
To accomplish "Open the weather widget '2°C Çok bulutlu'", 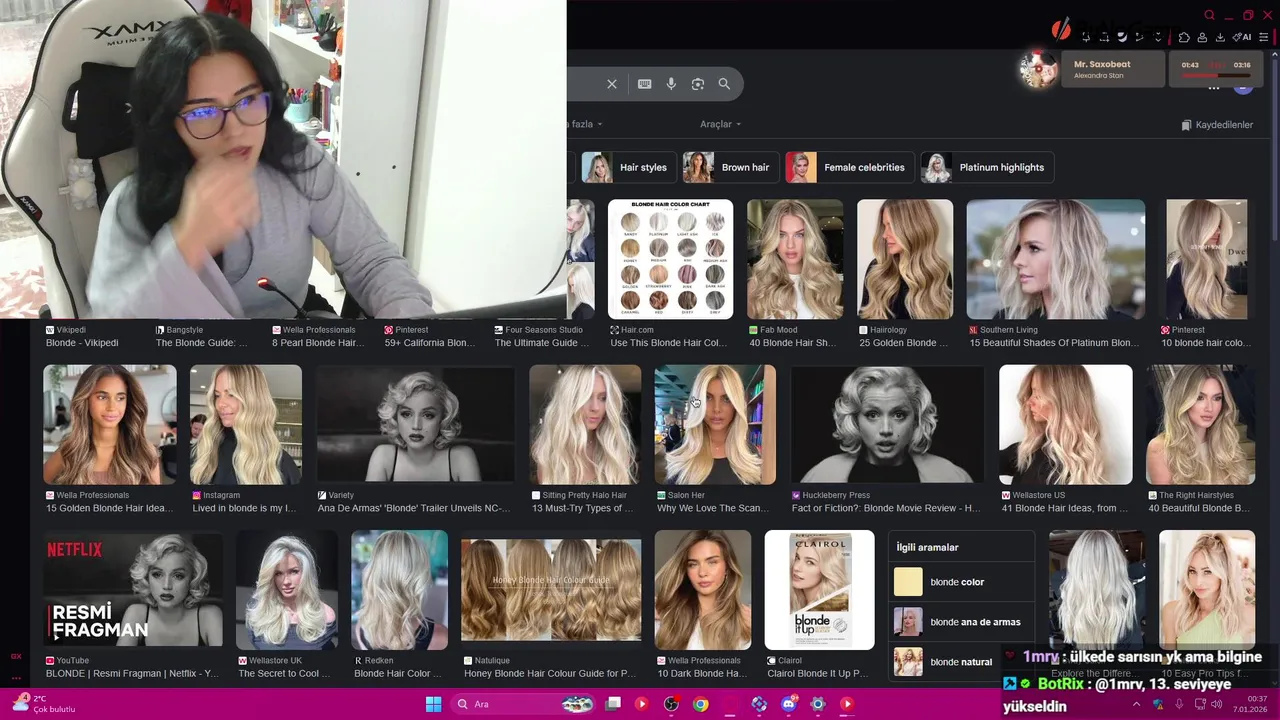I will tap(44, 704).
